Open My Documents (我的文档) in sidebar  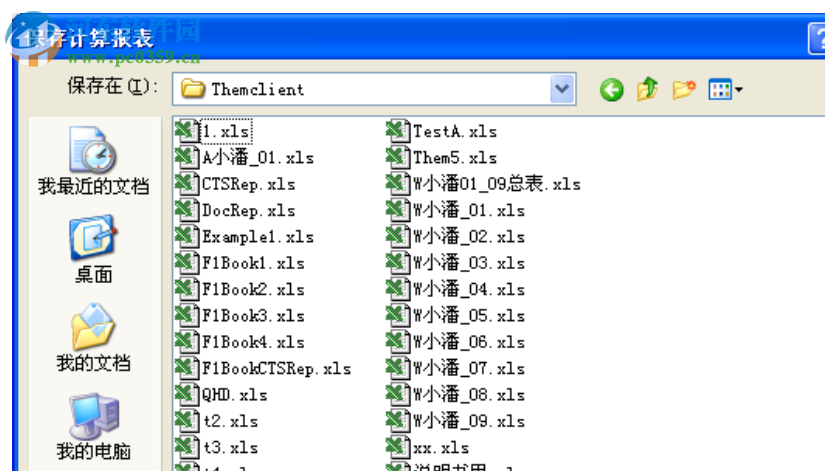tap(93, 337)
